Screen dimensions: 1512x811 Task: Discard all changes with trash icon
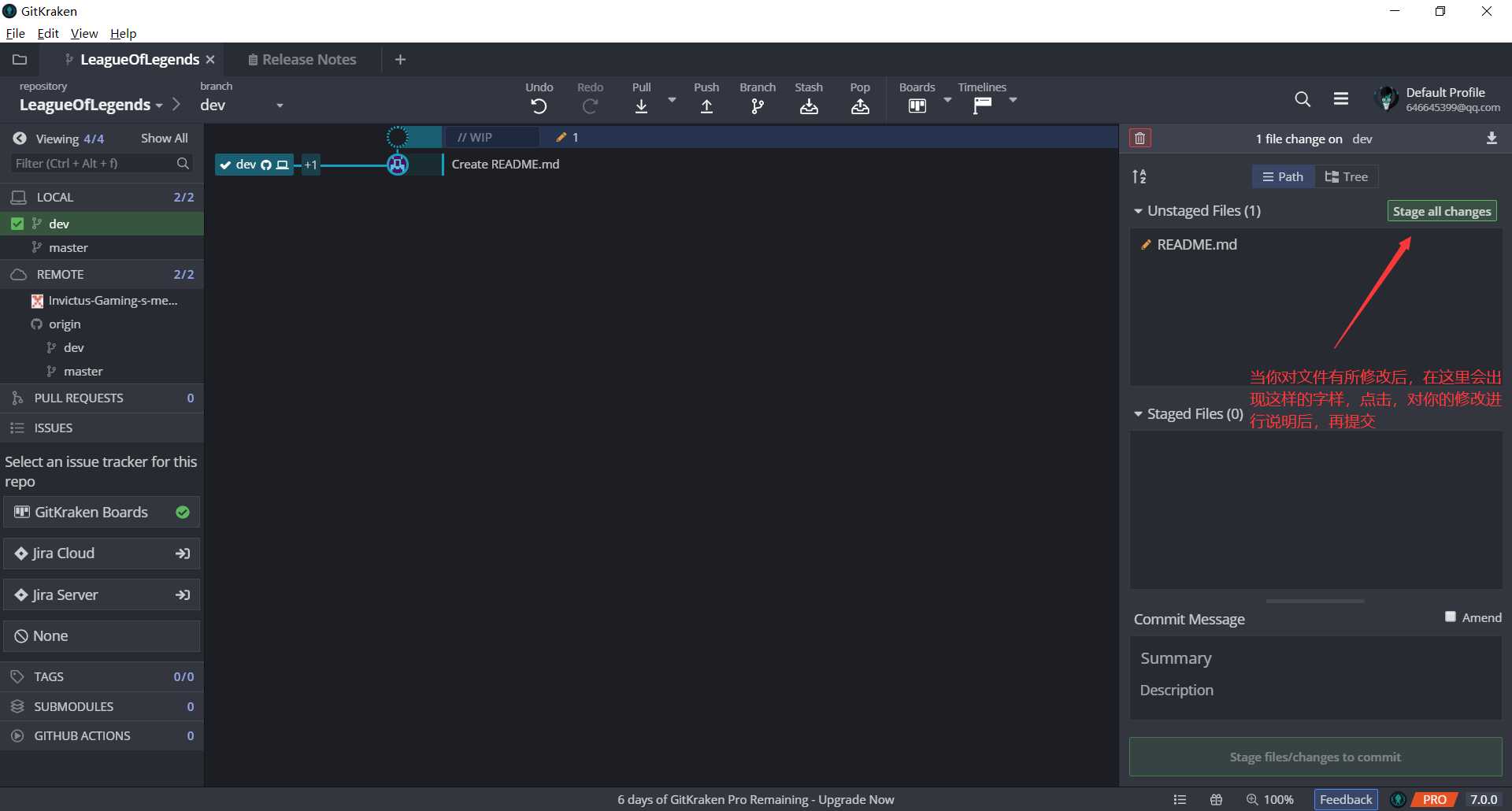pos(1140,139)
